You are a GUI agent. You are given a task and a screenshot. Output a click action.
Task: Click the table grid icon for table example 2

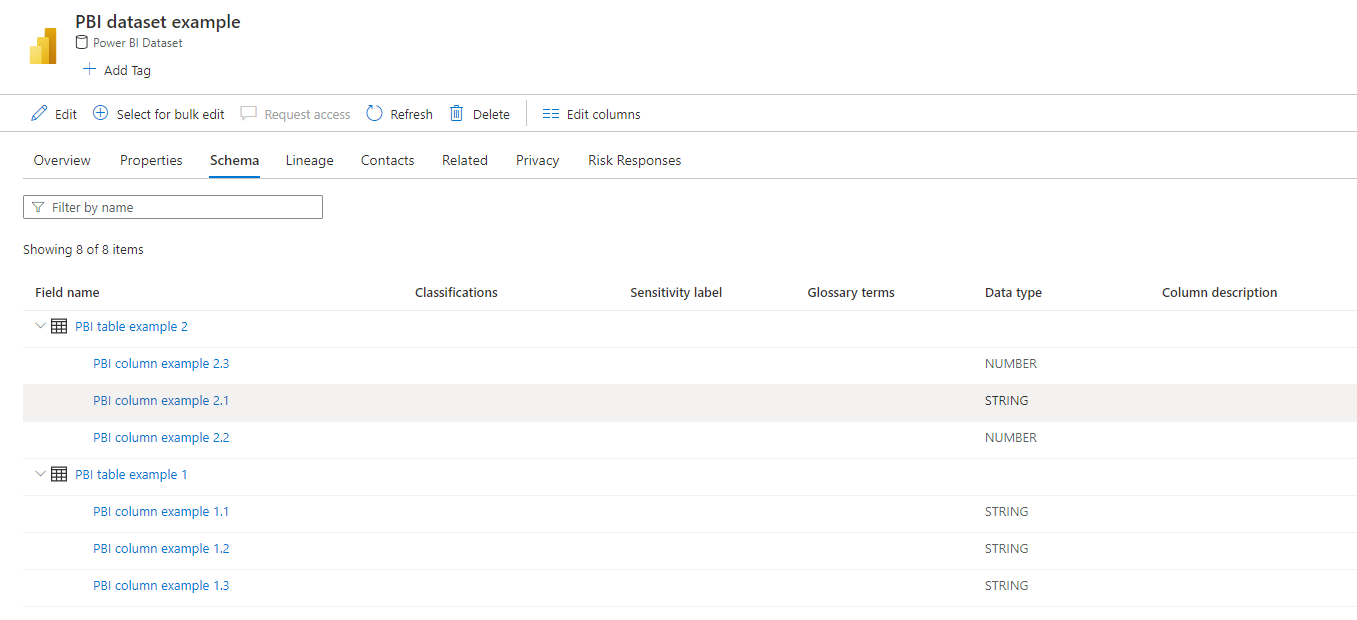coord(59,327)
